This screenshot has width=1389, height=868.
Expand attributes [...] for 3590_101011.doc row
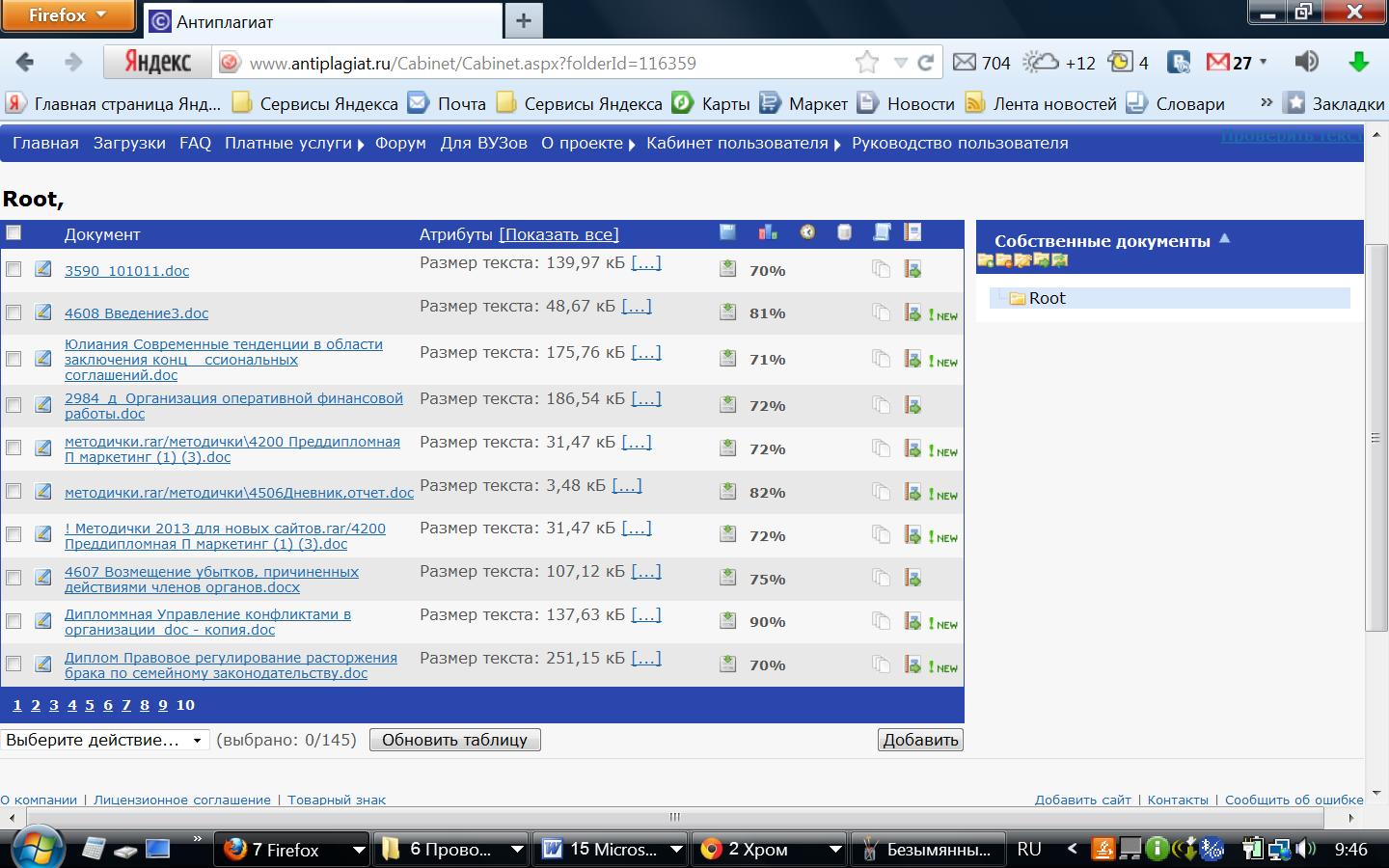(646, 262)
